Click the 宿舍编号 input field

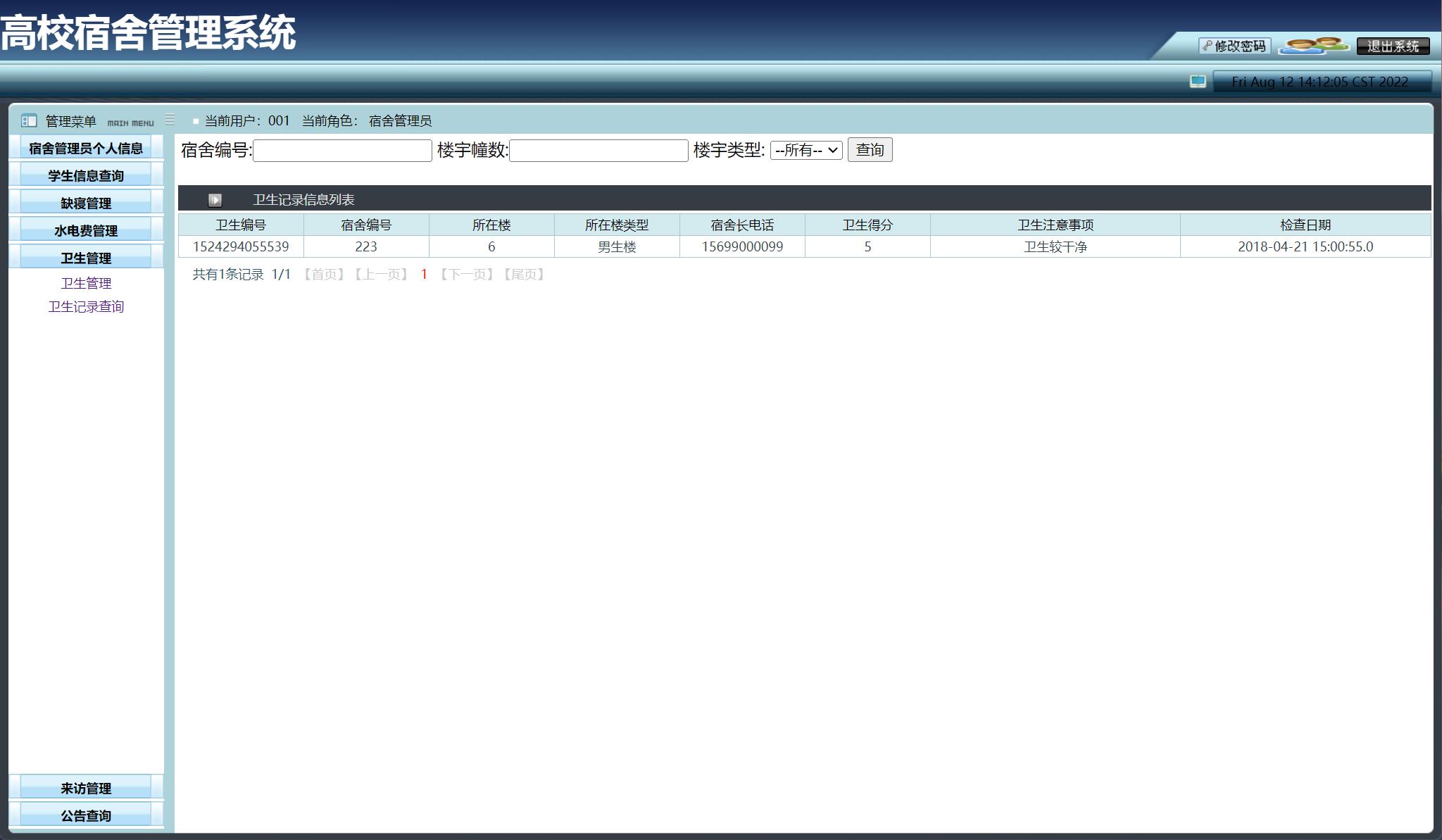(x=342, y=150)
